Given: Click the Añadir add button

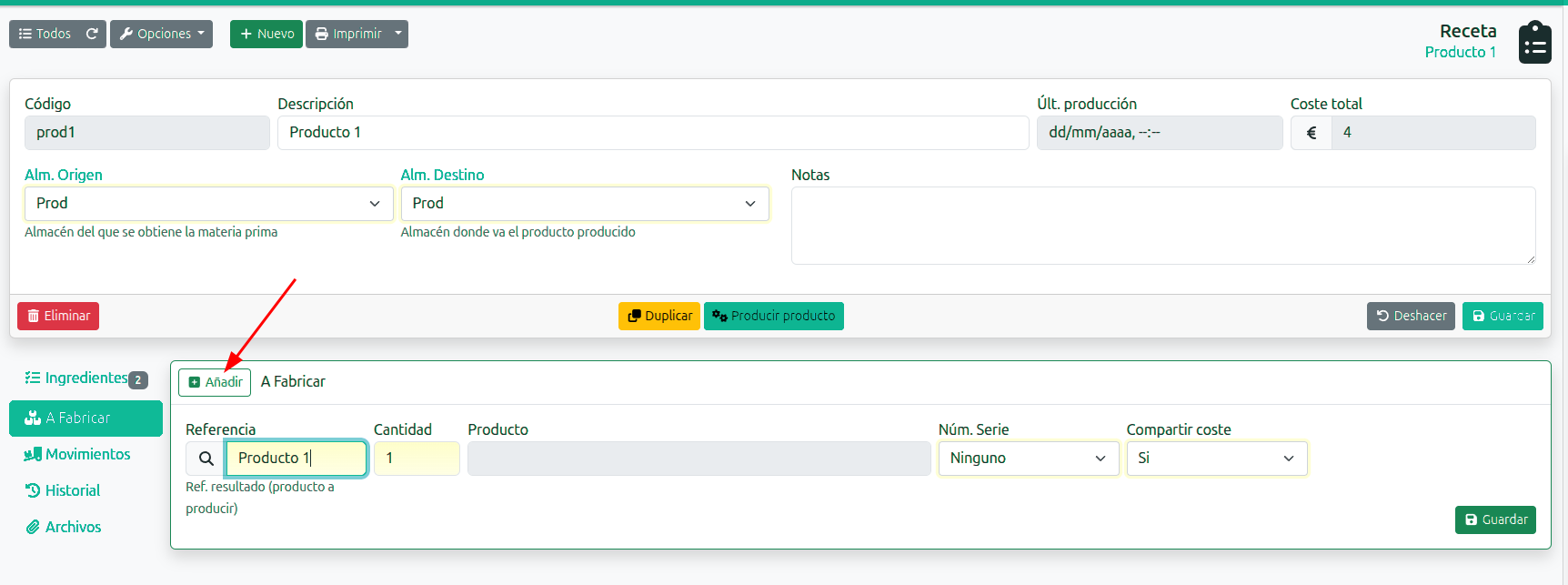Looking at the screenshot, I should coord(215,382).
